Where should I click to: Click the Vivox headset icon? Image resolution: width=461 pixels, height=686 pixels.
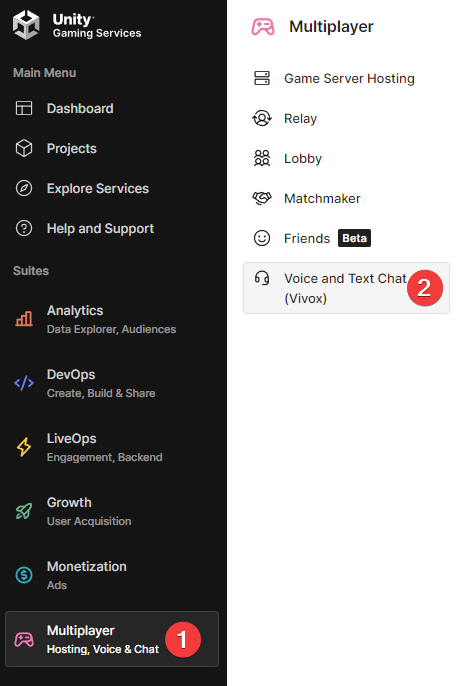pos(262,278)
